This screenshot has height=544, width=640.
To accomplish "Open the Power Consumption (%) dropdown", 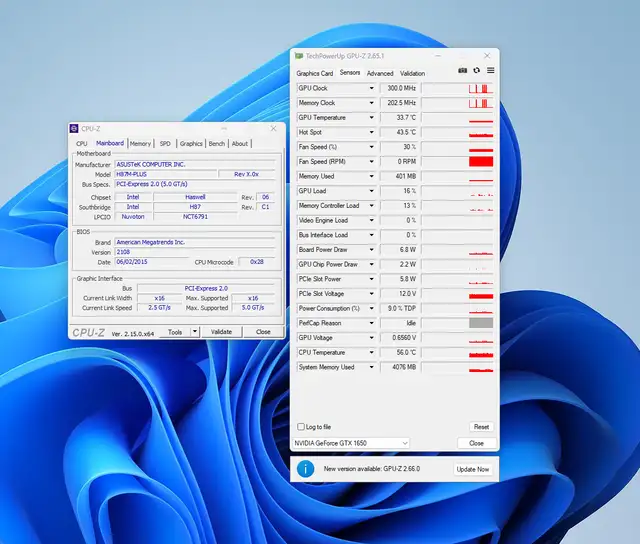I will click(371, 309).
